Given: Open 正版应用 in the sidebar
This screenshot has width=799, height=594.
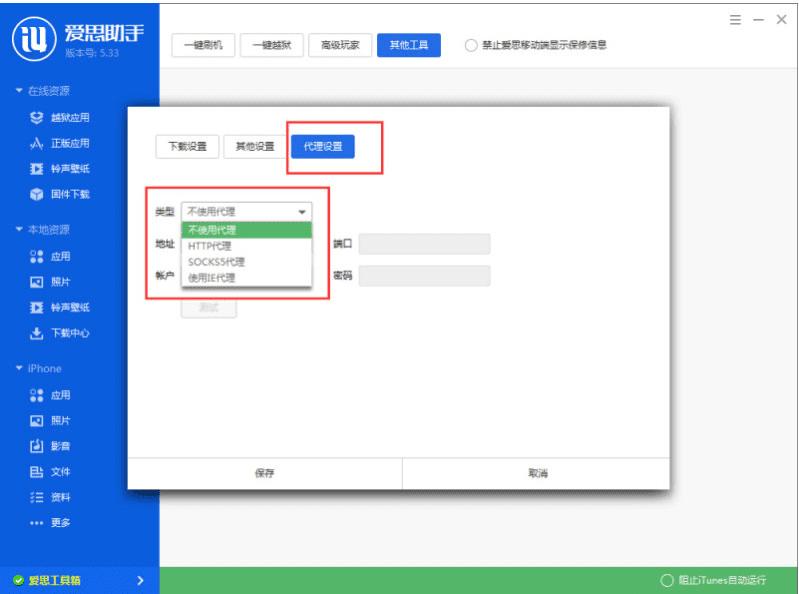Looking at the screenshot, I should [x=60, y=143].
